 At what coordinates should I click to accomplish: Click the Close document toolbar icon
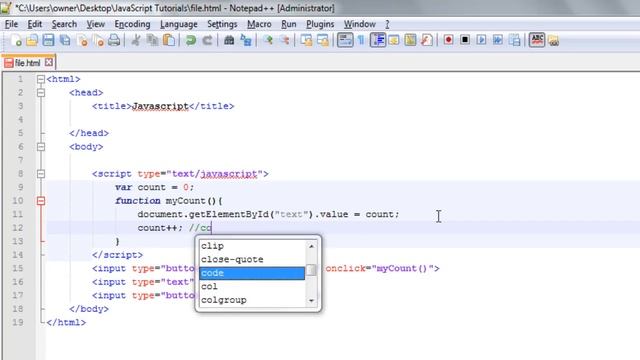pyautogui.click(x=82, y=40)
